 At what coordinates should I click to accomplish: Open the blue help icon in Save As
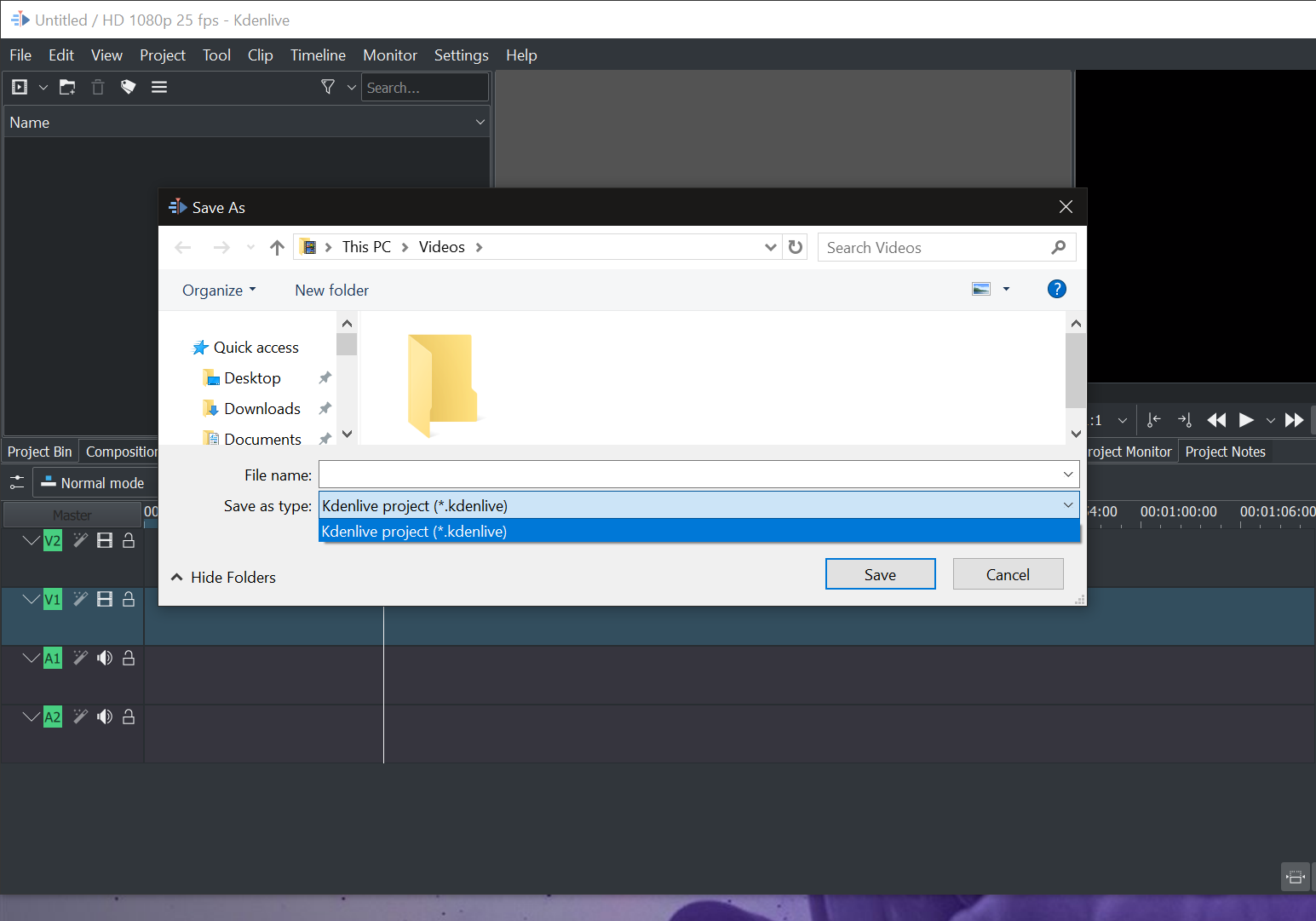pos(1057,289)
